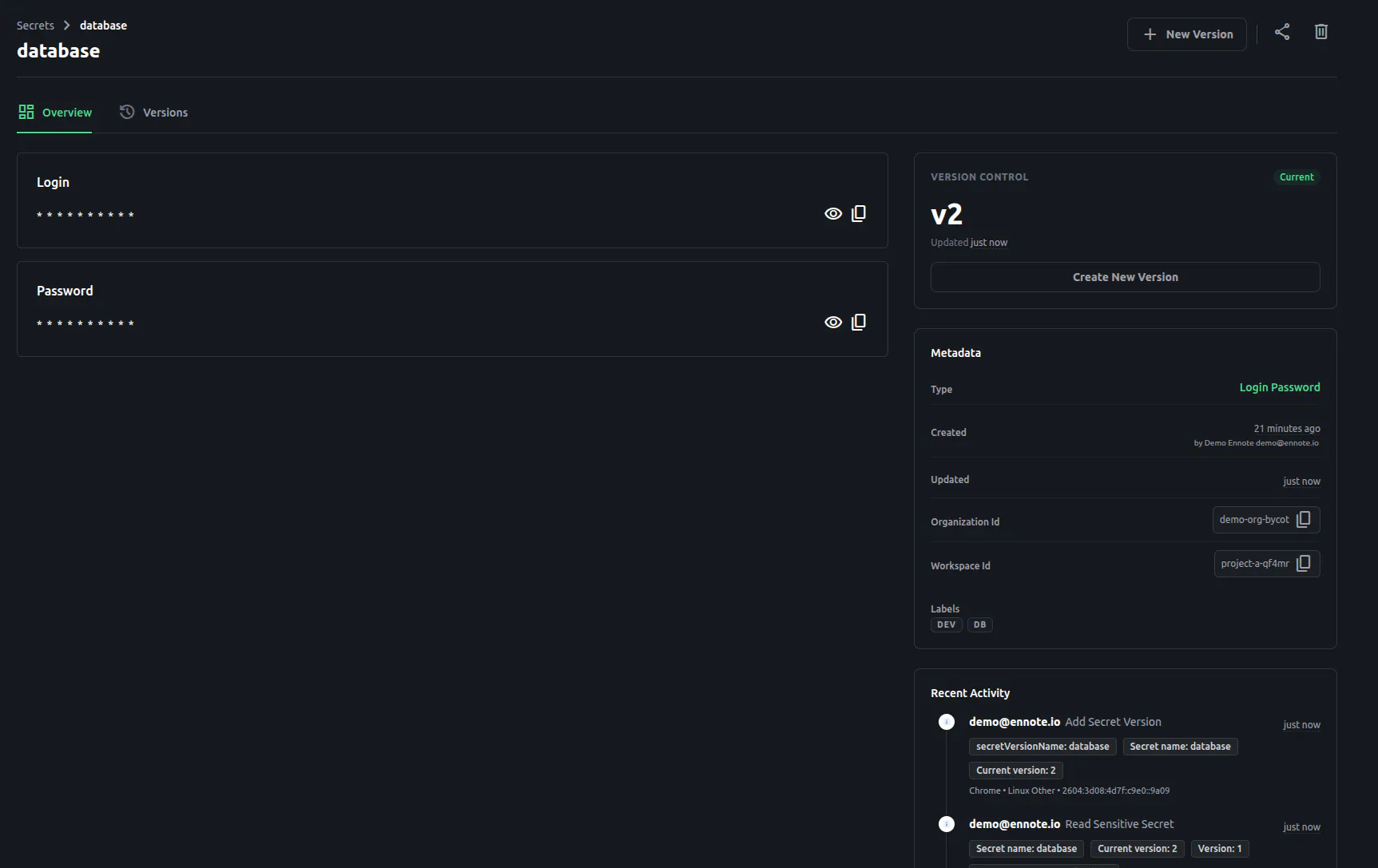Select the Overview tab
The width and height of the screenshot is (1378, 868).
[x=54, y=113]
